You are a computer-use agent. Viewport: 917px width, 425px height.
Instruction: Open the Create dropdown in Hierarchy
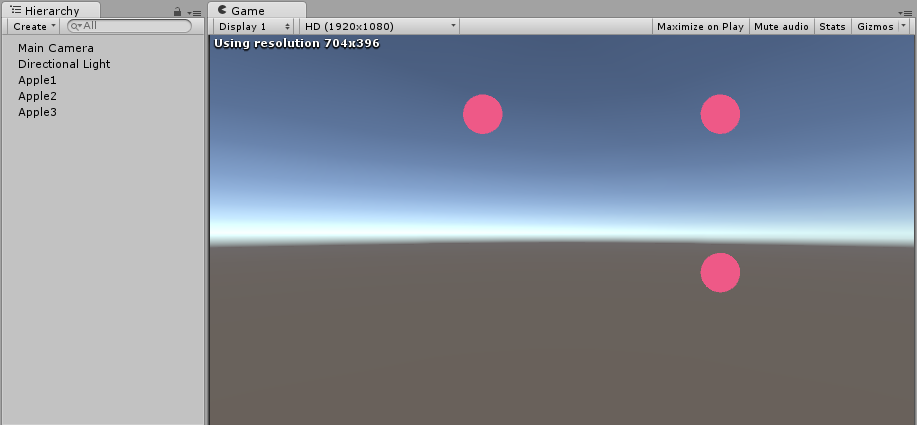(33, 26)
